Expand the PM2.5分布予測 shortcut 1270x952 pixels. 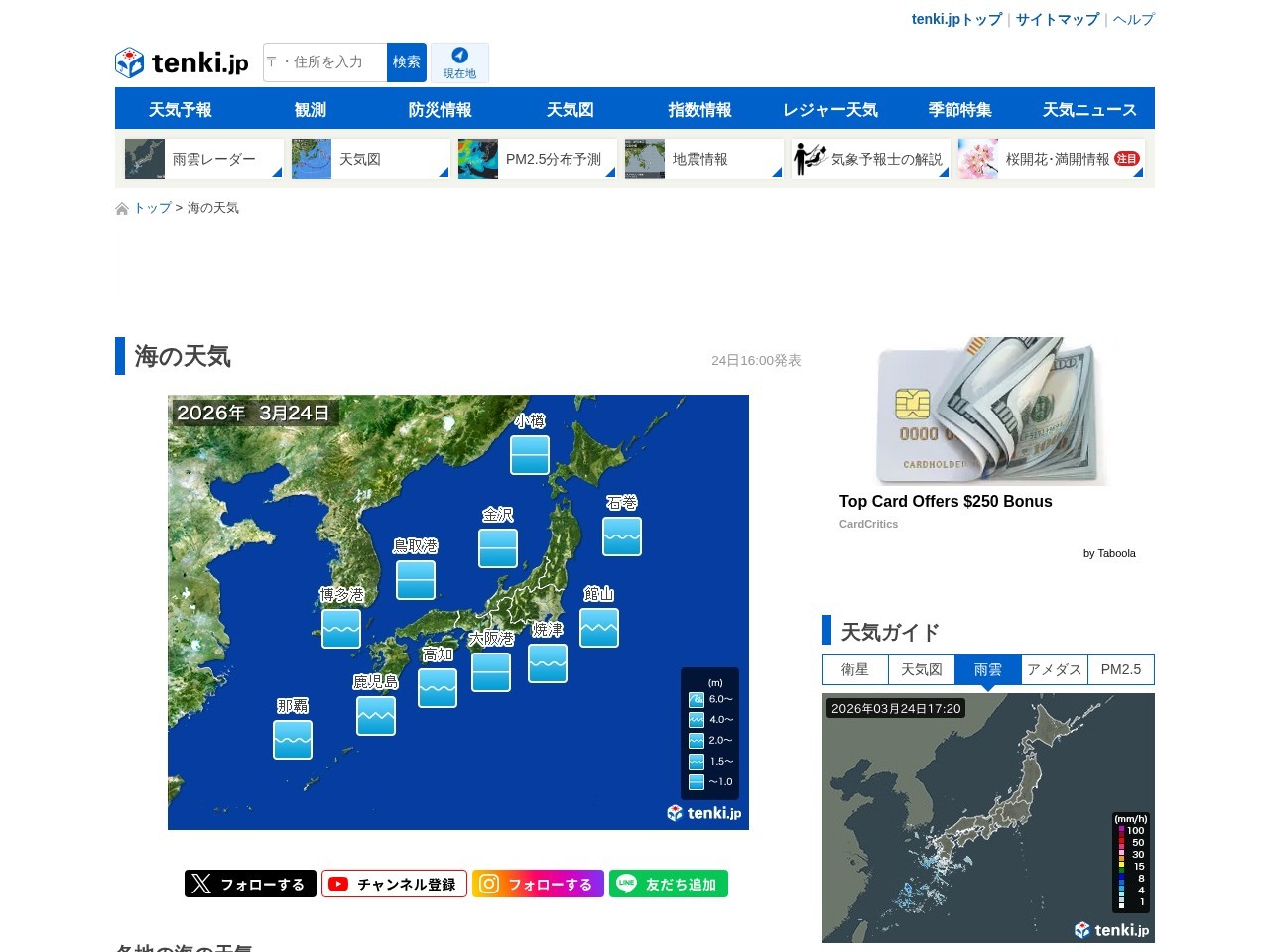tap(537, 159)
